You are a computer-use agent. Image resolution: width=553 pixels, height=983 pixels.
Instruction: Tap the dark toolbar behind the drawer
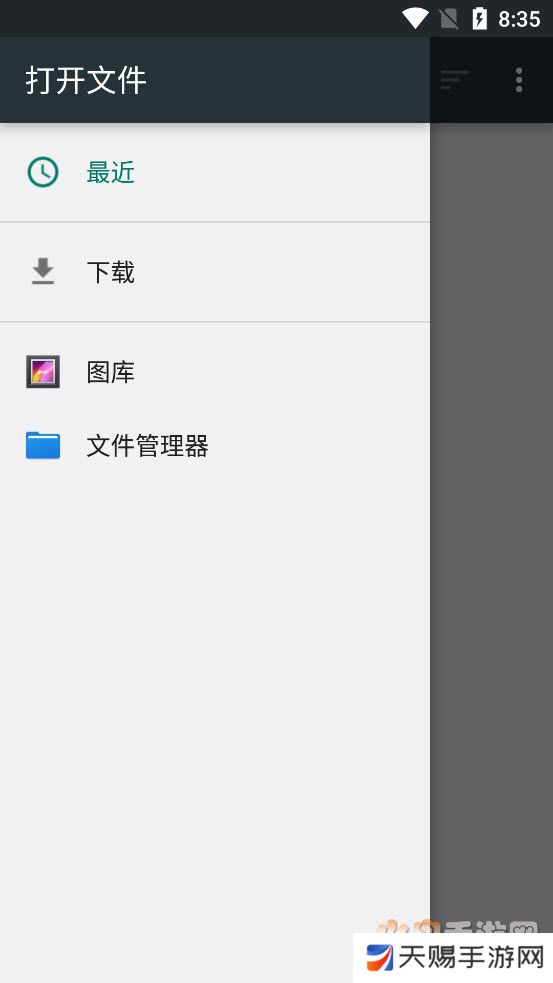pos(492,80)
